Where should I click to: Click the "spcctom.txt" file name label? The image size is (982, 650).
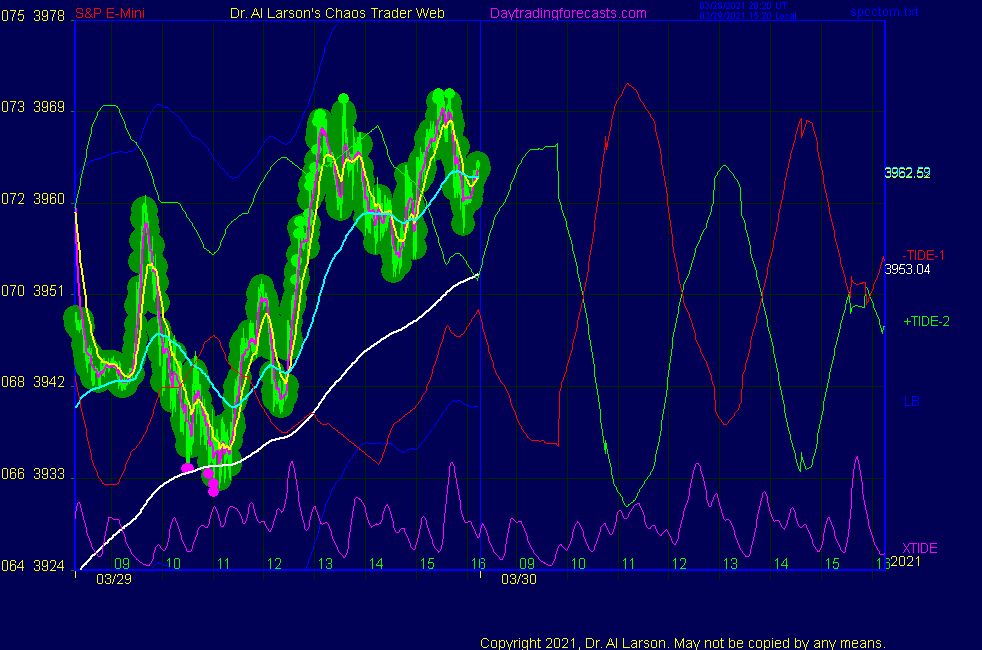884,11
